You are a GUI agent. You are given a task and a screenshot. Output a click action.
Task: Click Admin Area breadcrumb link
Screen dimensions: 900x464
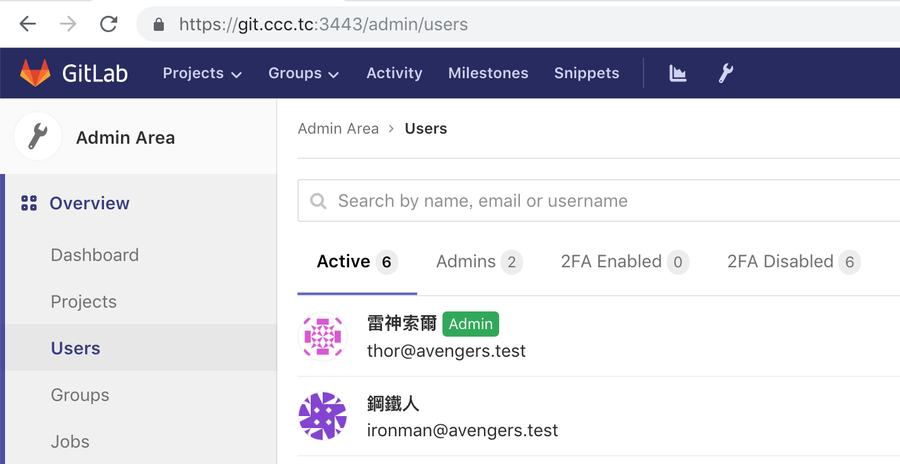[338, 129]
